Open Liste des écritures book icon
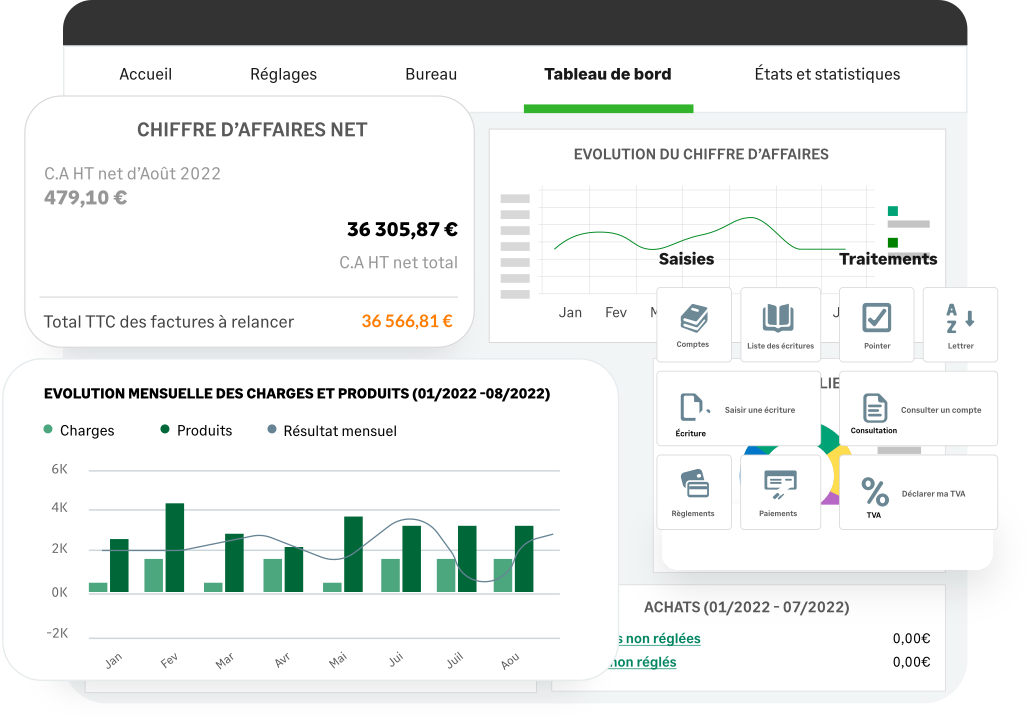The height and width of the screenshot is (719, 1031). point(780,320)
